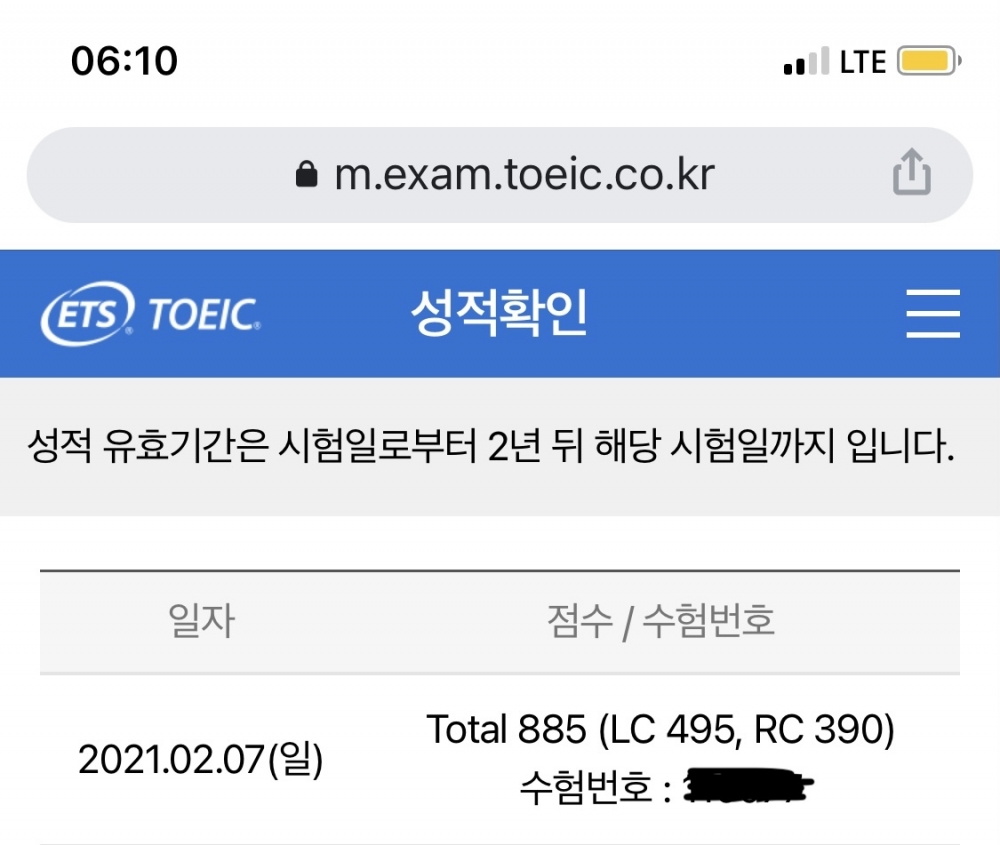Open the hamburger menu icon
This screenshot has width=1000, height=845.
tap(933, 313)
